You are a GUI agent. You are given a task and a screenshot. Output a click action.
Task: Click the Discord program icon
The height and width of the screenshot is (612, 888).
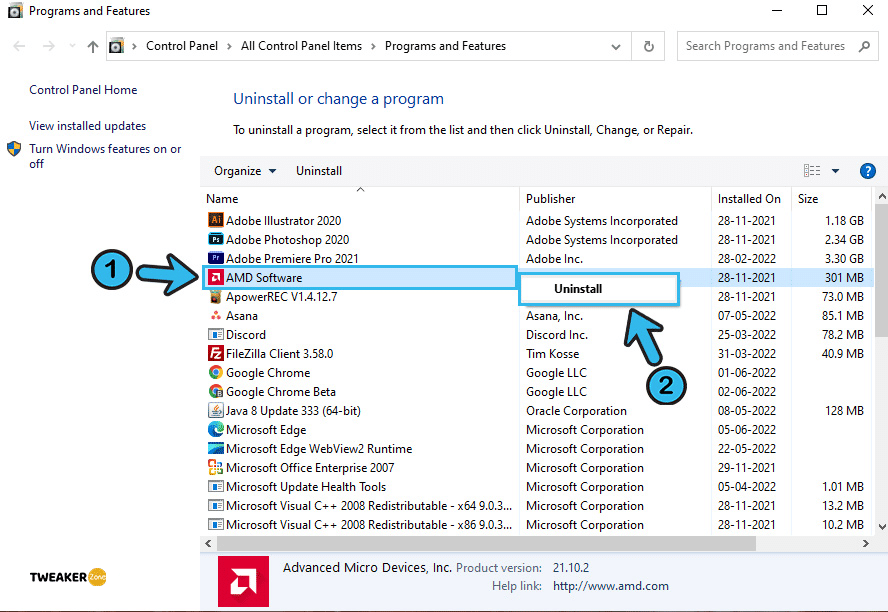tap(216, 335)
